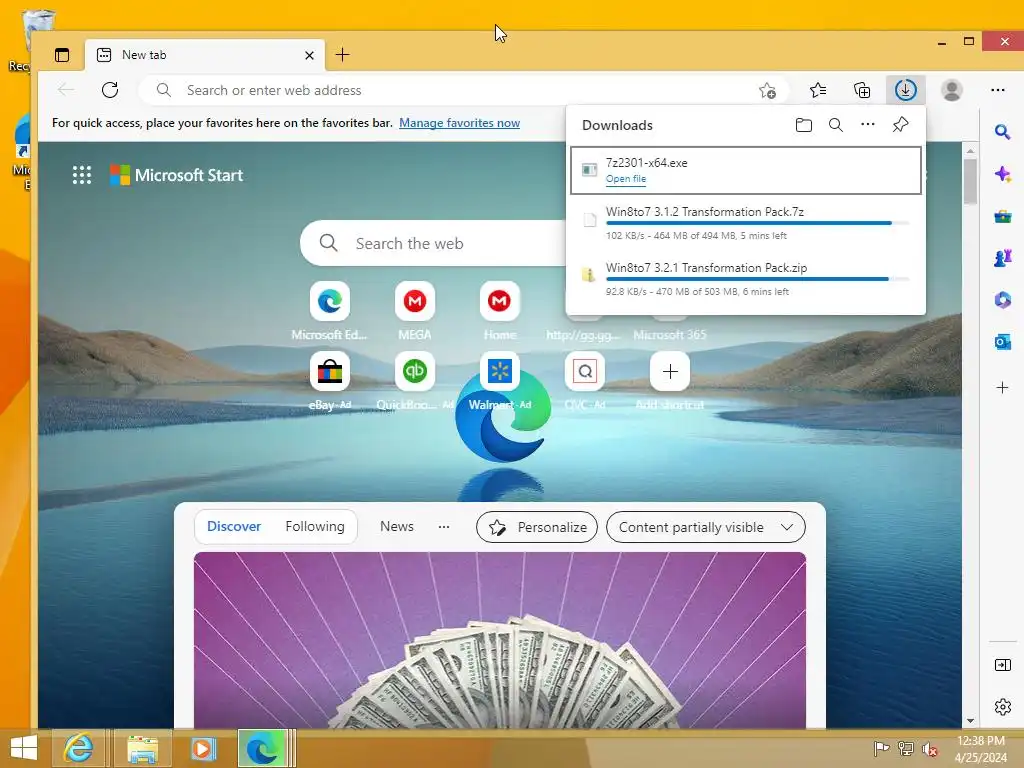Refresh the page with the reload icon
Screen dimensions: 1024x768
110,90
